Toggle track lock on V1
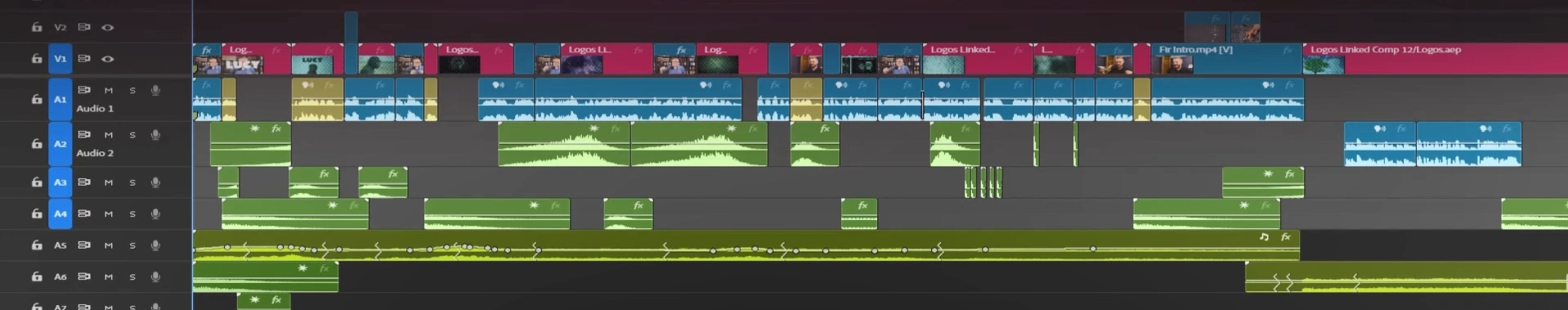This screenshot has height=310, width=1568. (37, 59)
